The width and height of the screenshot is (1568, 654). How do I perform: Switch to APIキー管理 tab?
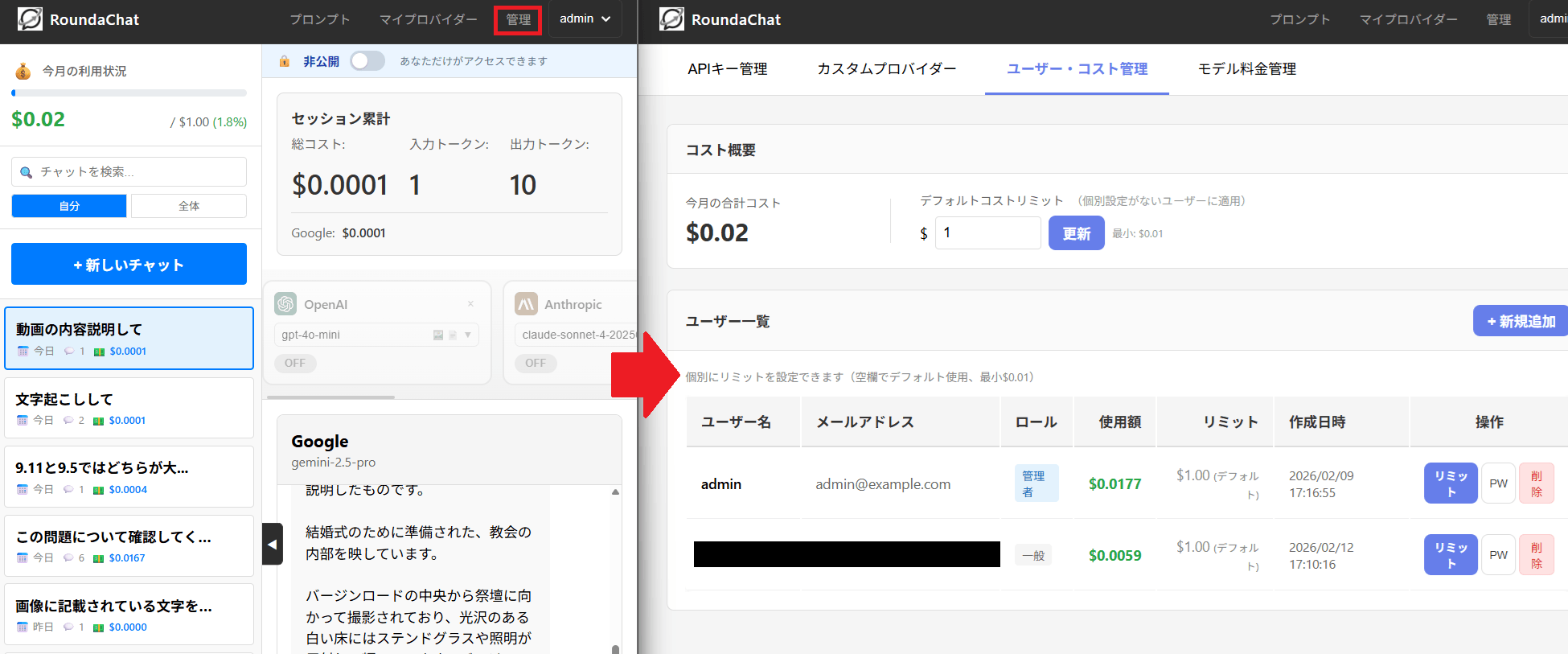pos(728,69)
